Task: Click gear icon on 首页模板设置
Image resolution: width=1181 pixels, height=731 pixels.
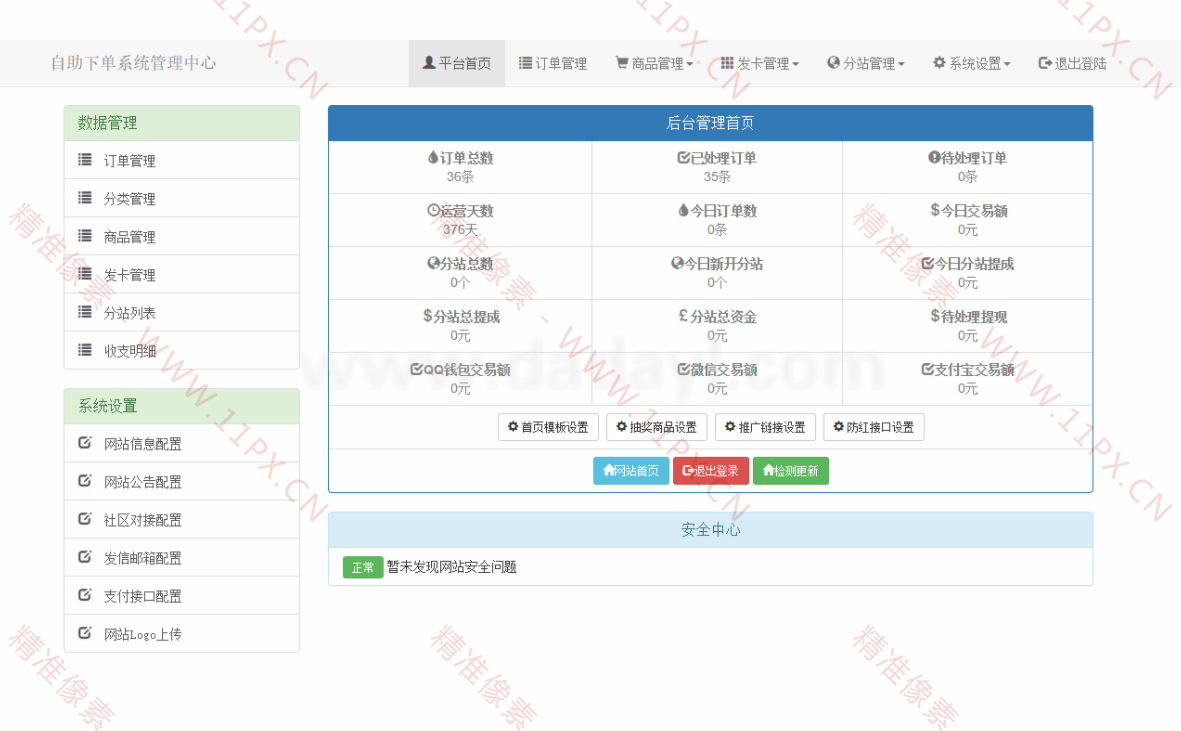Action: point(513,426)
